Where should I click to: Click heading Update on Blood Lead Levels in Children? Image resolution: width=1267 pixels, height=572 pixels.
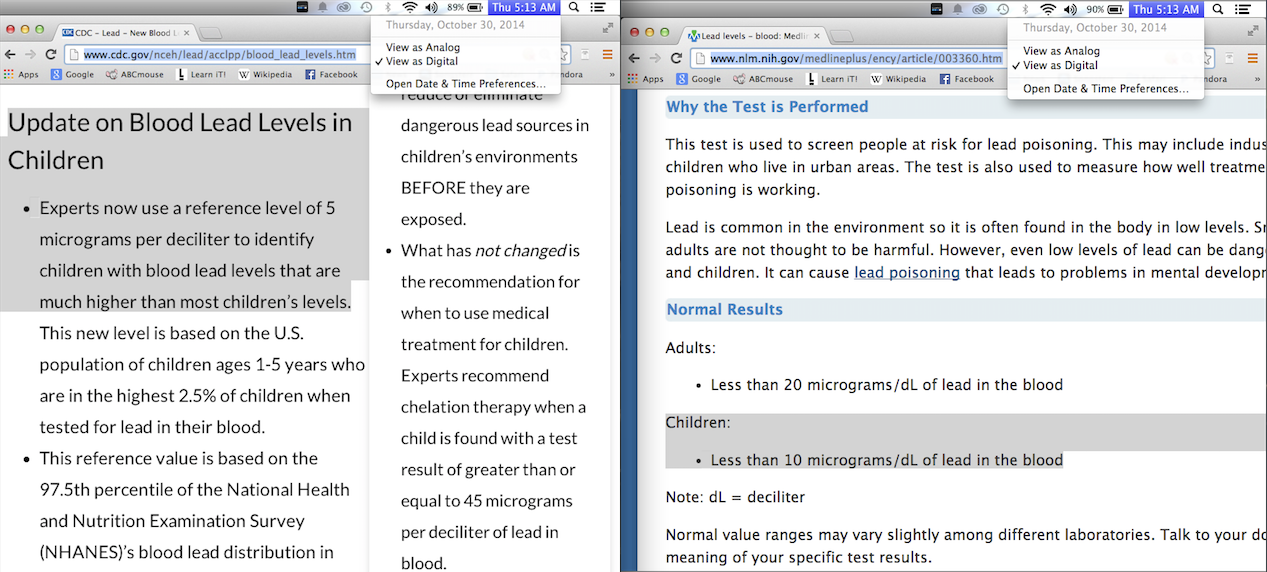(180, 141)
